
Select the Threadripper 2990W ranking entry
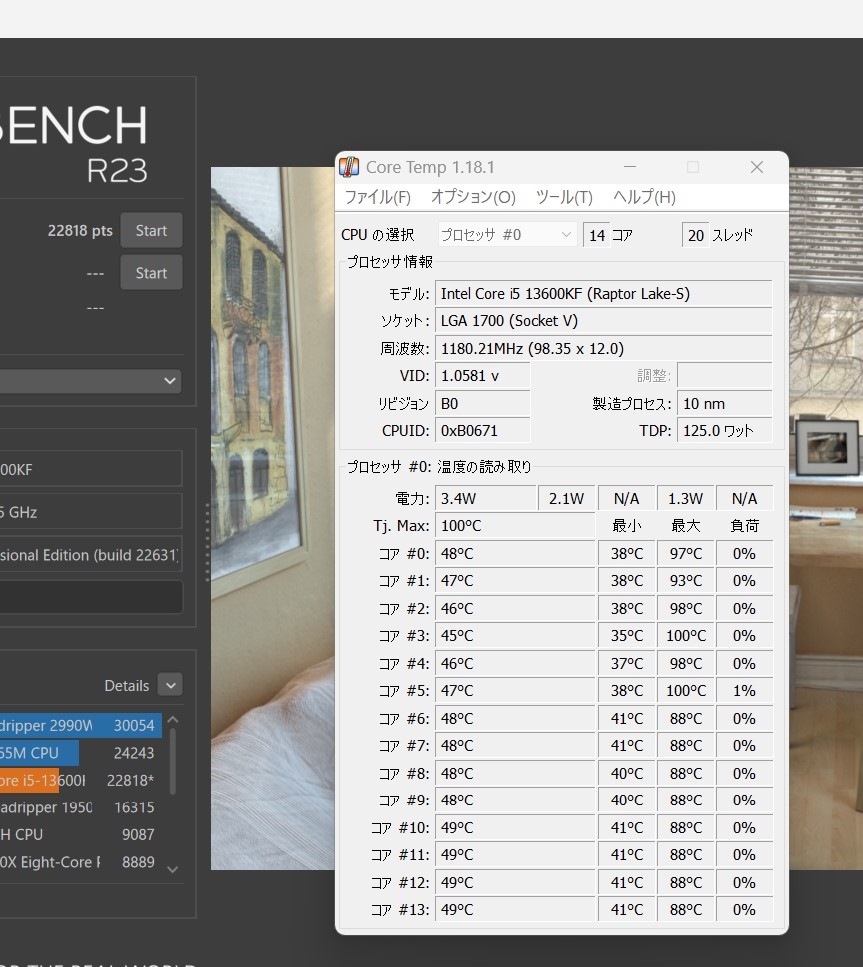click(x=80, y=726)
